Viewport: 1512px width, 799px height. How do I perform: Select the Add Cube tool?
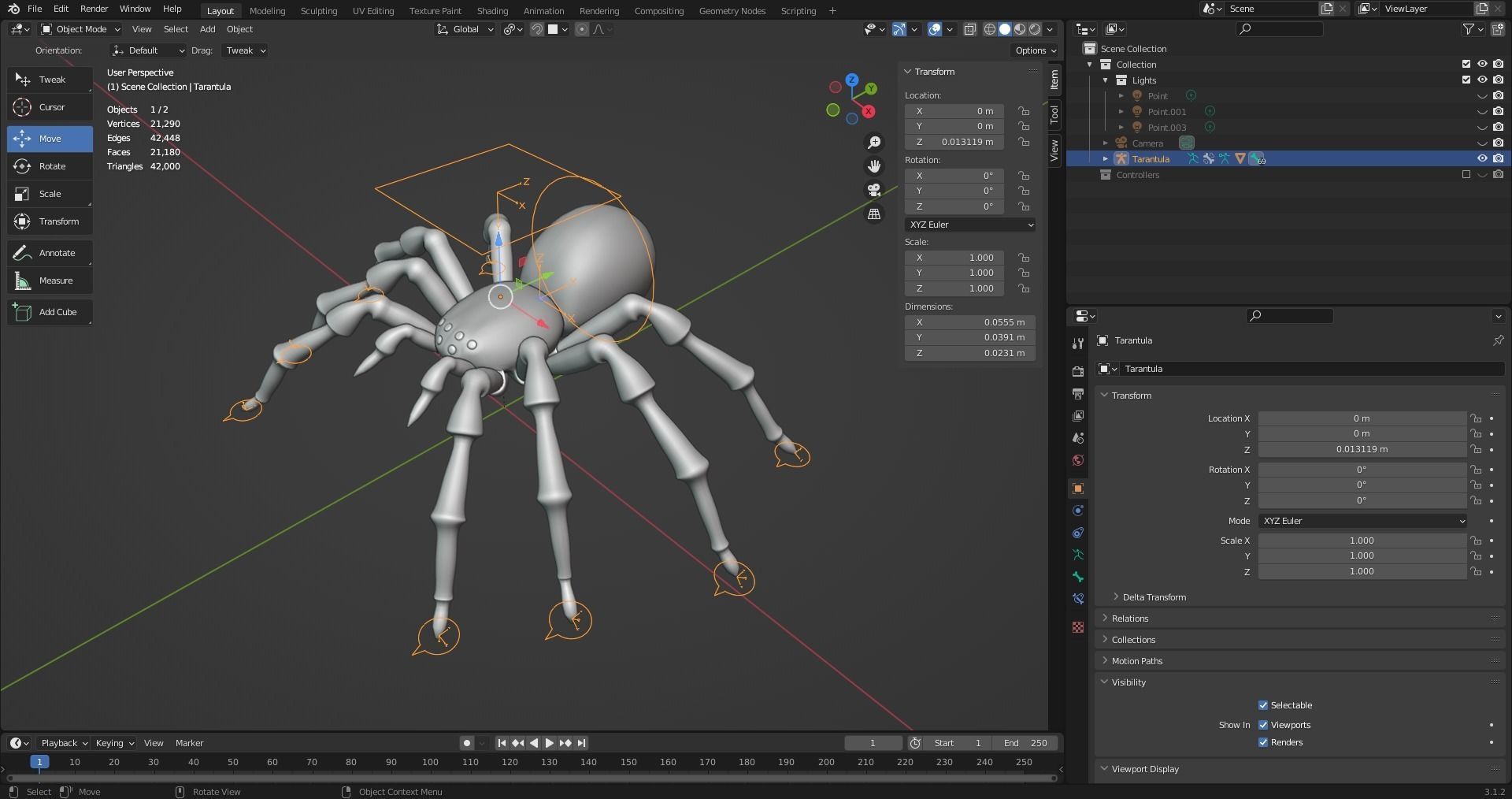50,312
